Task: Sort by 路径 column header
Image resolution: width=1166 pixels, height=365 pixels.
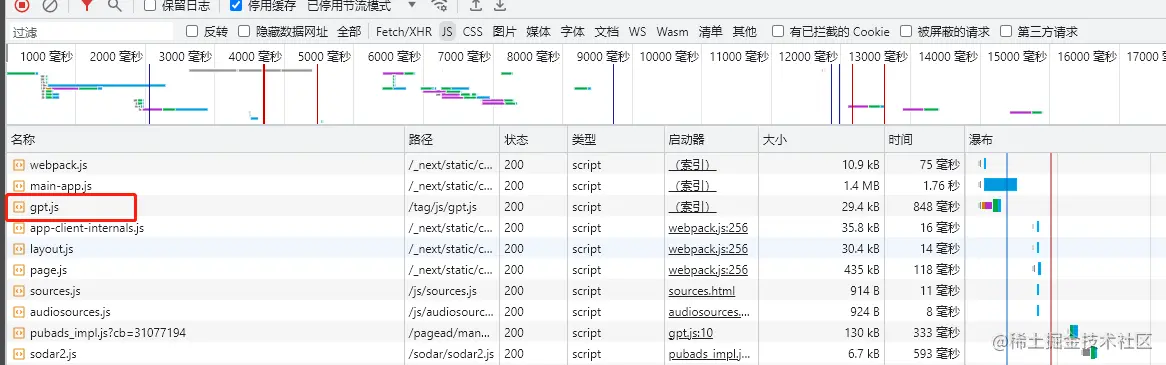Action: [452, 140]
